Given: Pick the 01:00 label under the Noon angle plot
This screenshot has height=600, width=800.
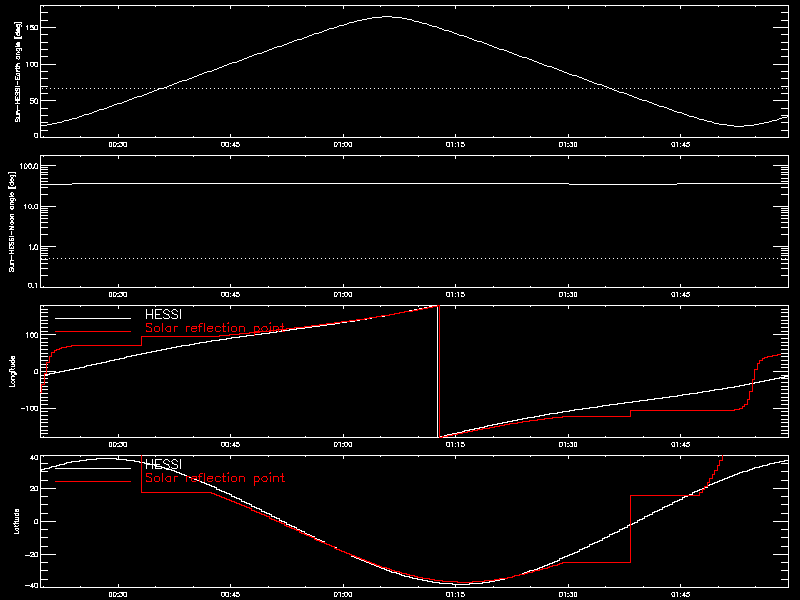Looking at the screenshot, I should click(x=343, y=295).
